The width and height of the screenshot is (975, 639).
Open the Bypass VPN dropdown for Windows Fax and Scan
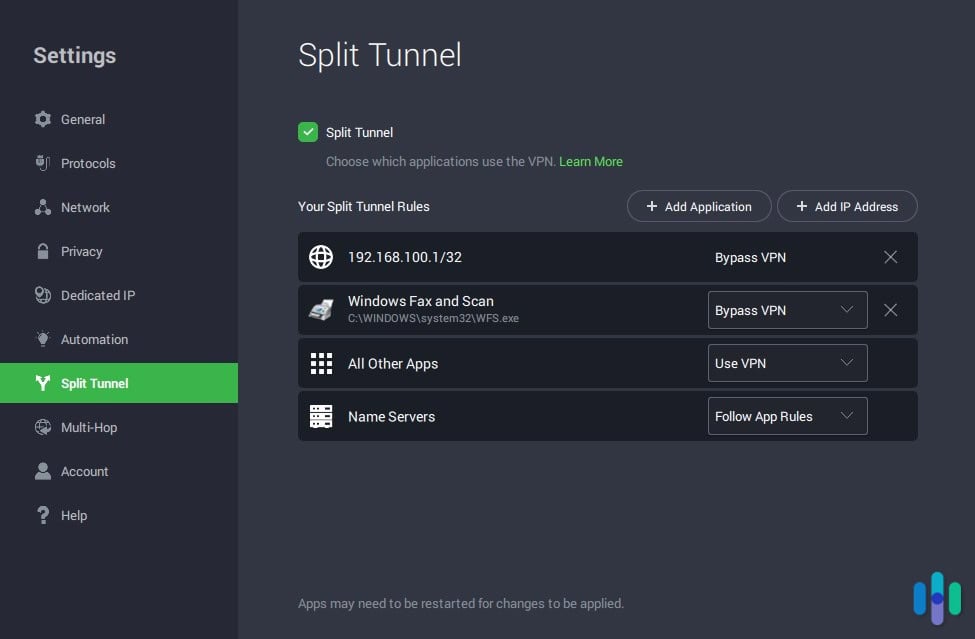coord(787,310)
